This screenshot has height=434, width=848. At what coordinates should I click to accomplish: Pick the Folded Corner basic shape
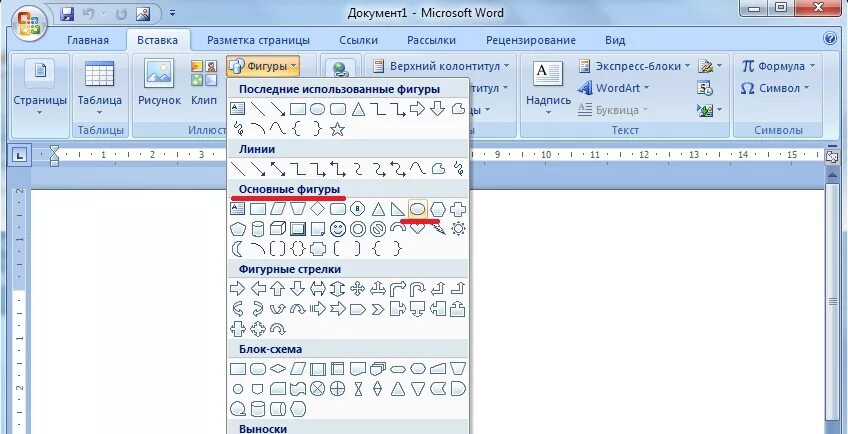point(317,229)
